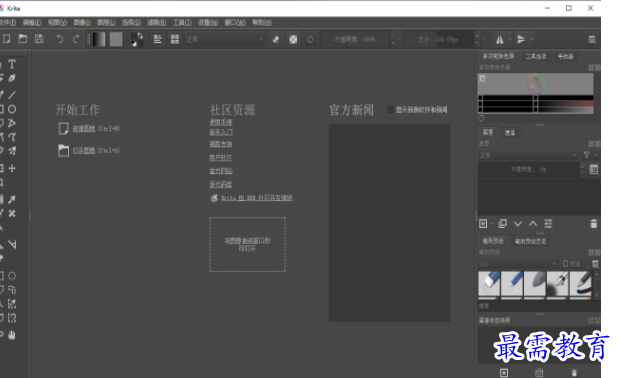Click the brush size stepper arrows in toolbar
This screenshot has width=618, height=378.
tap(477, 39)
